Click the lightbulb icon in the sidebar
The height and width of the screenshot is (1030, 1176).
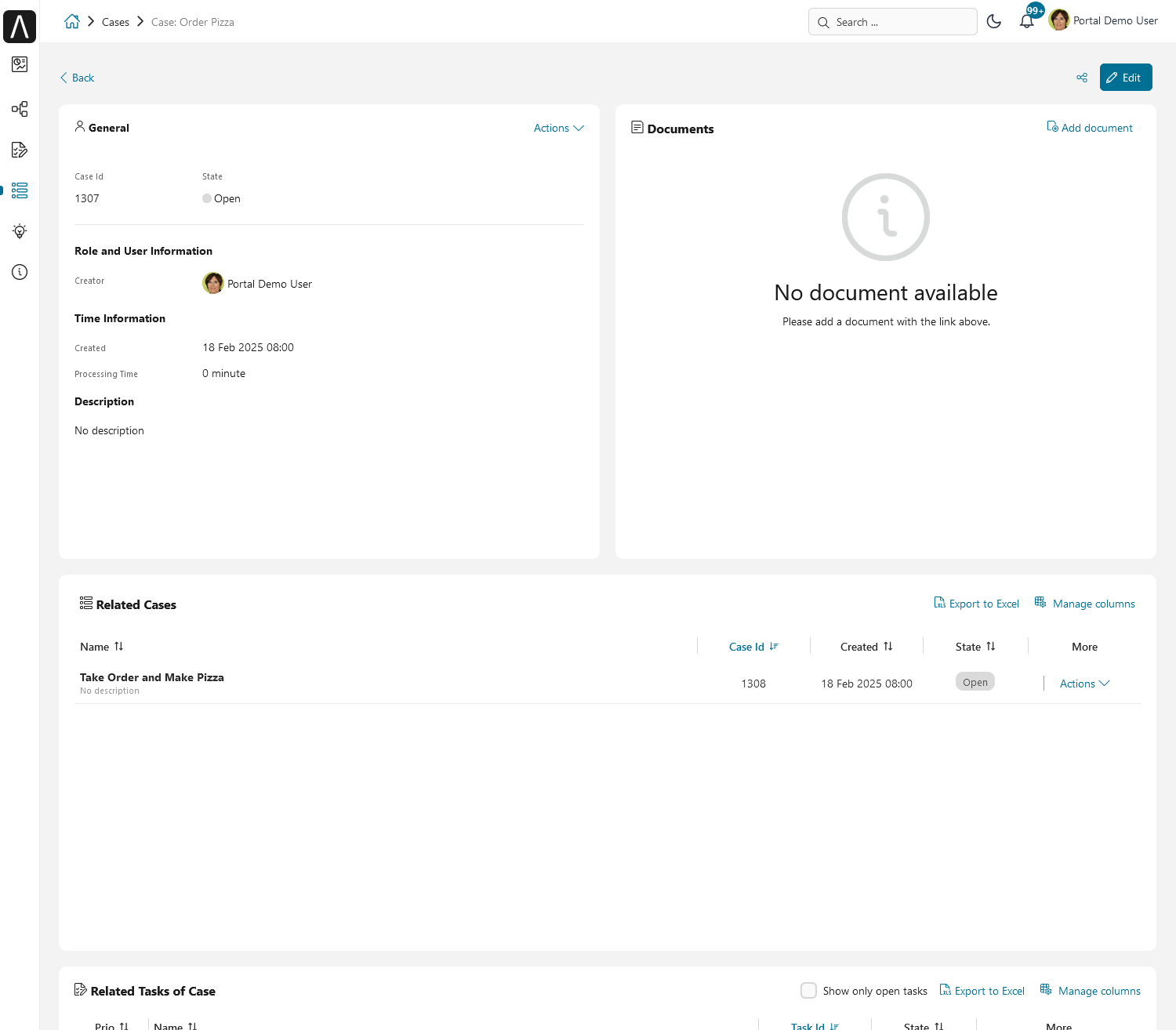pyautogui.click(x=20, y=231)
